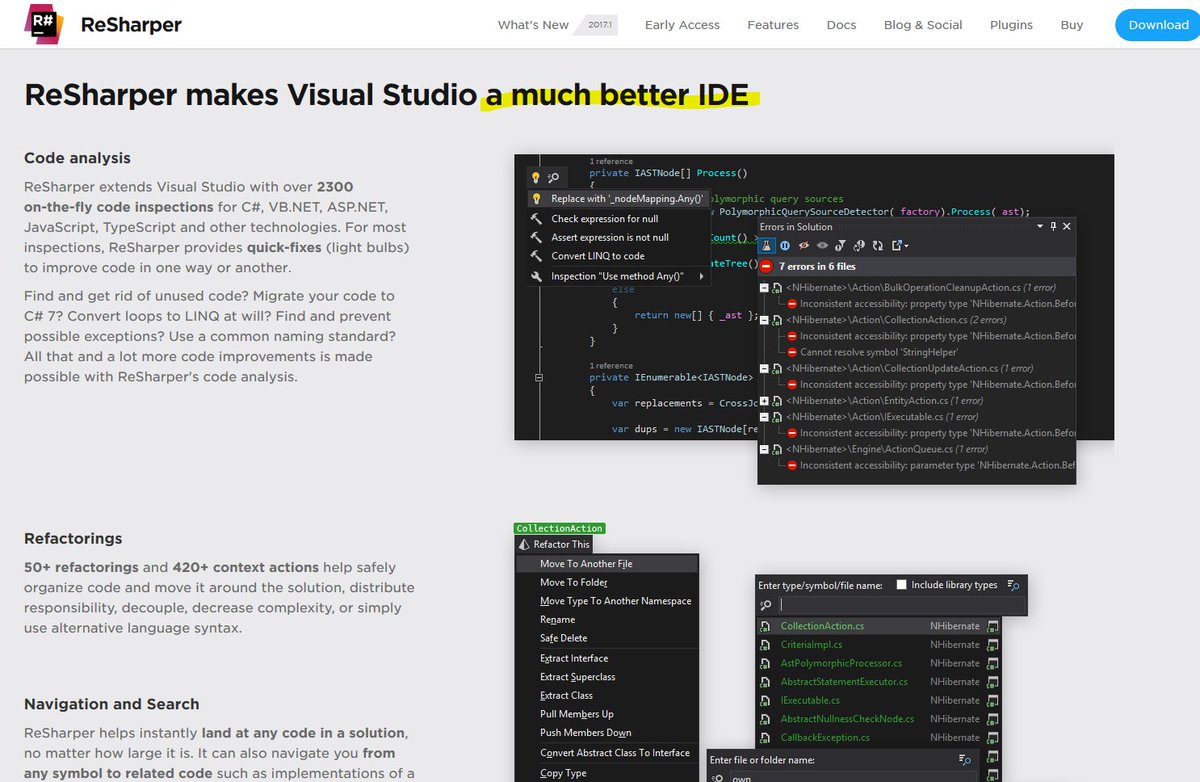
Task: Open the Docs link
Action: pos(841,25)
